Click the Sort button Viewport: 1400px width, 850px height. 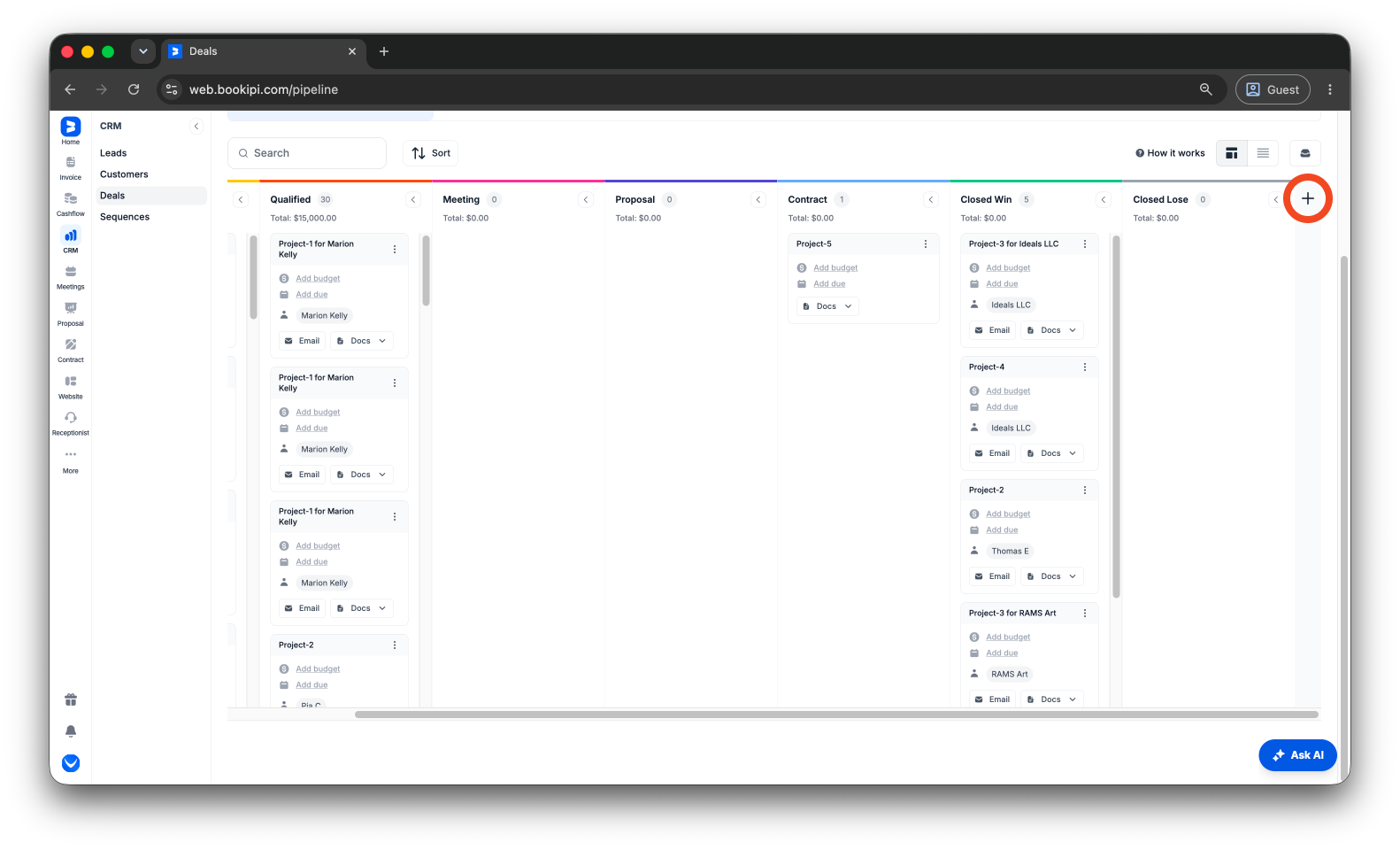[x=431, y=153]
